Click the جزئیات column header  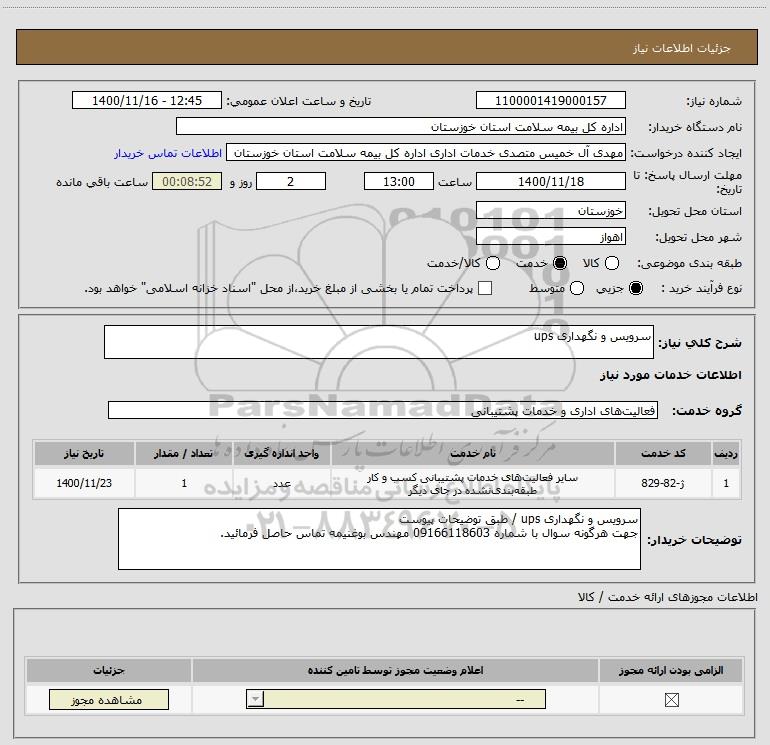(109, 670)
